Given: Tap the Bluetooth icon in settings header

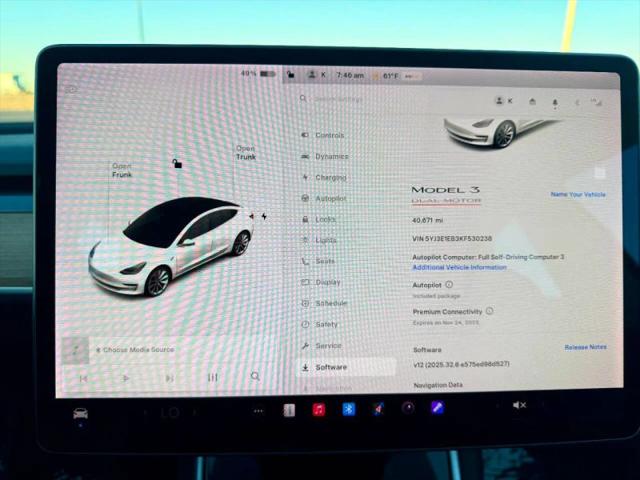Looking at the screenshot, I should click(x=577, y=103).
